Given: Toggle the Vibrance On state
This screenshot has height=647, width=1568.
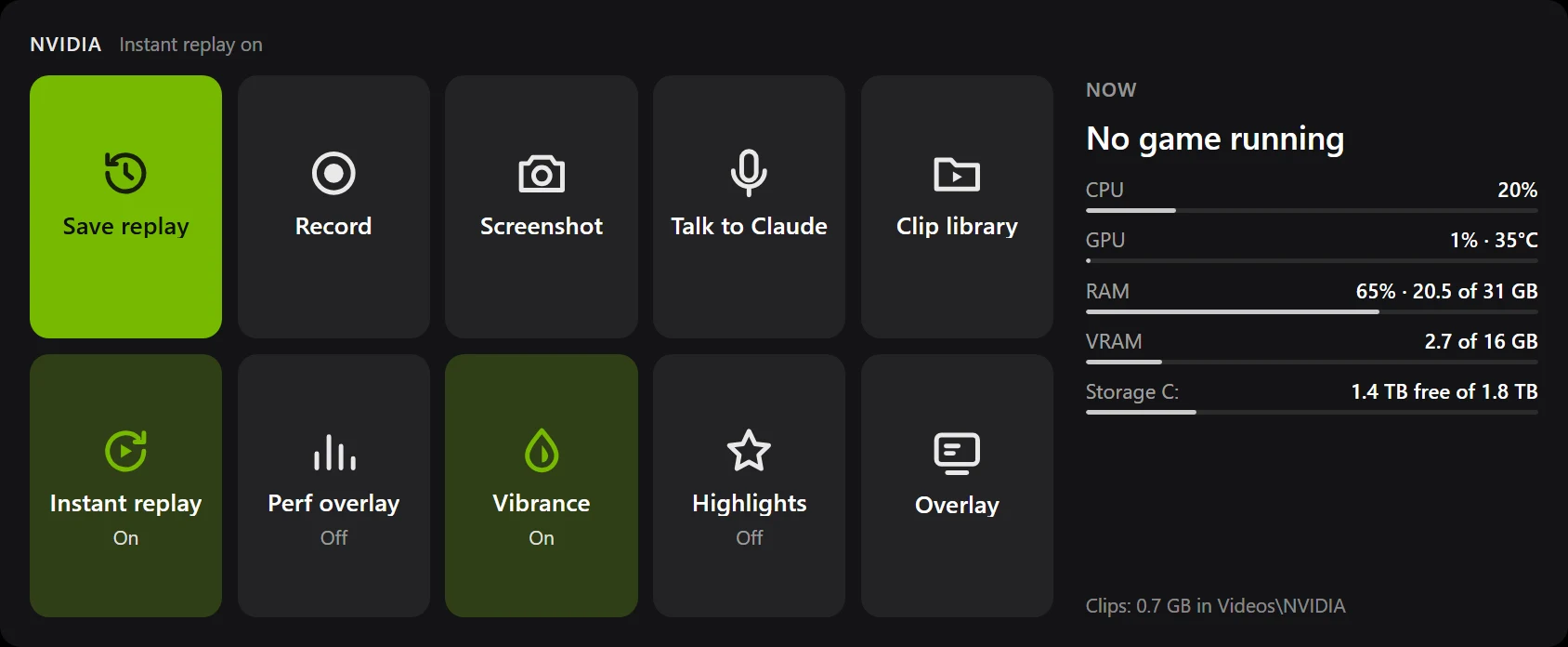Looking at the screenshot, I should coord(542,538).
